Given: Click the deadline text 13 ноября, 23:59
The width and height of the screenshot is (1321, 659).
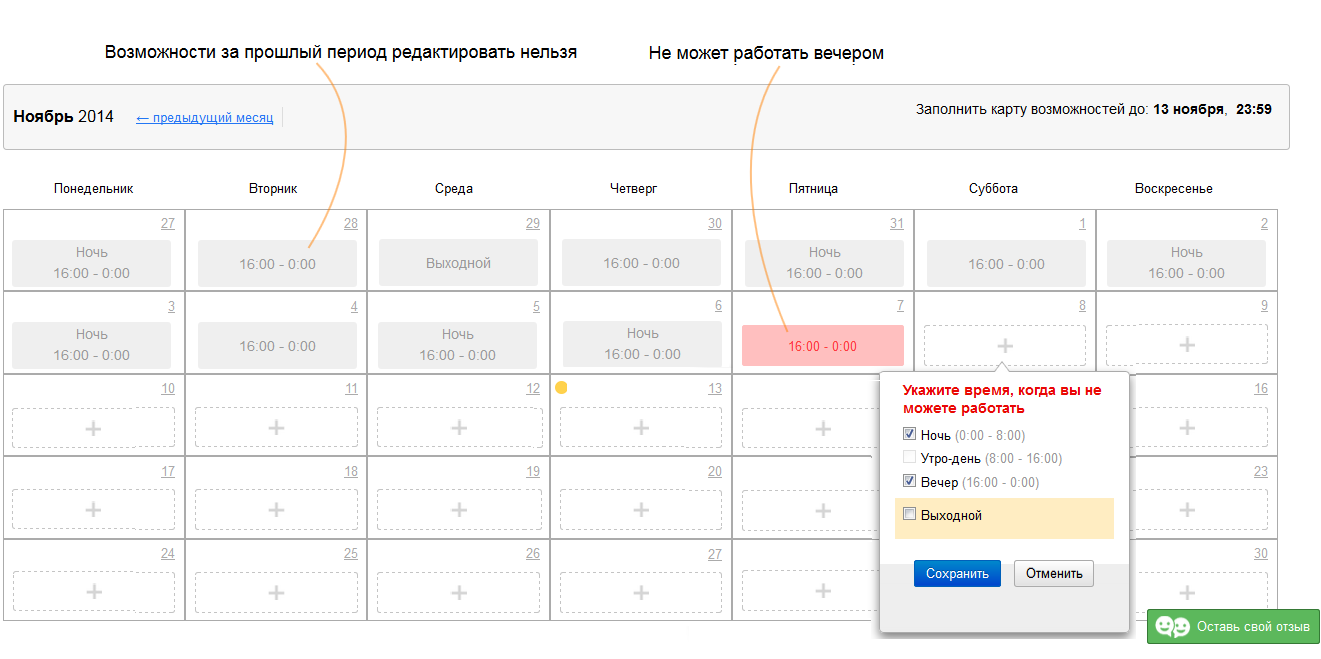Looking at the screenshot, I should [x=1213, y=109].
